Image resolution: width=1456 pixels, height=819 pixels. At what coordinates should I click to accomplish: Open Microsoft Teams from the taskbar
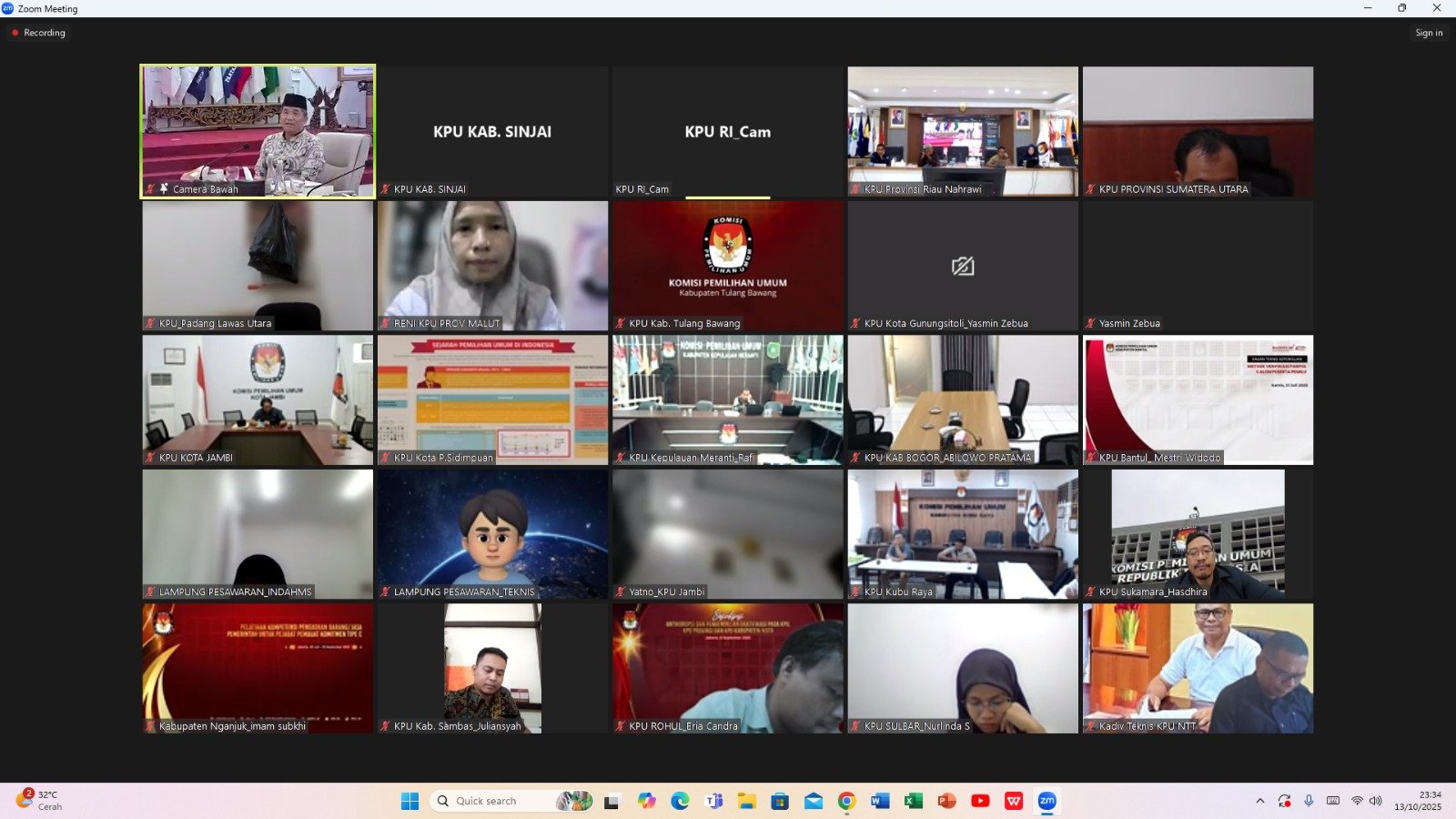coord(713,801)
